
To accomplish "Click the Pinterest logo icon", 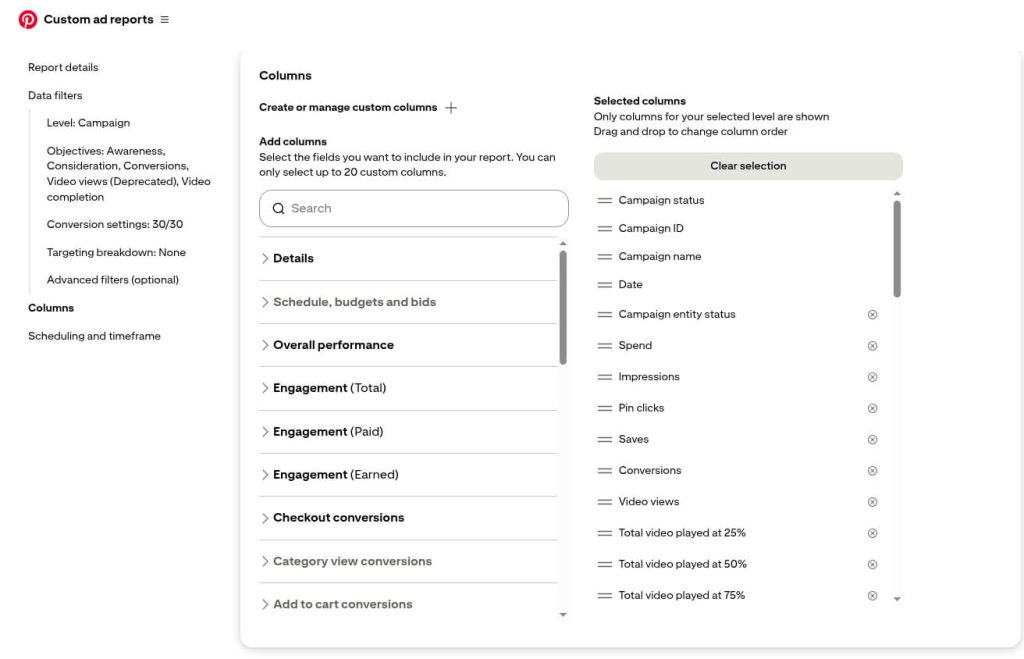I will click(x=27, y=18).
